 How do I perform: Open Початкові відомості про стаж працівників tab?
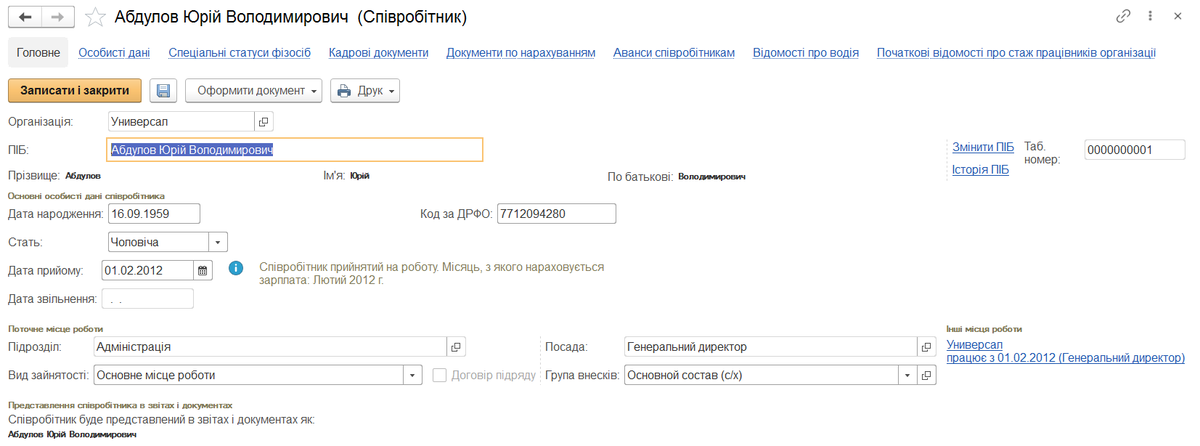(1016, 52)
